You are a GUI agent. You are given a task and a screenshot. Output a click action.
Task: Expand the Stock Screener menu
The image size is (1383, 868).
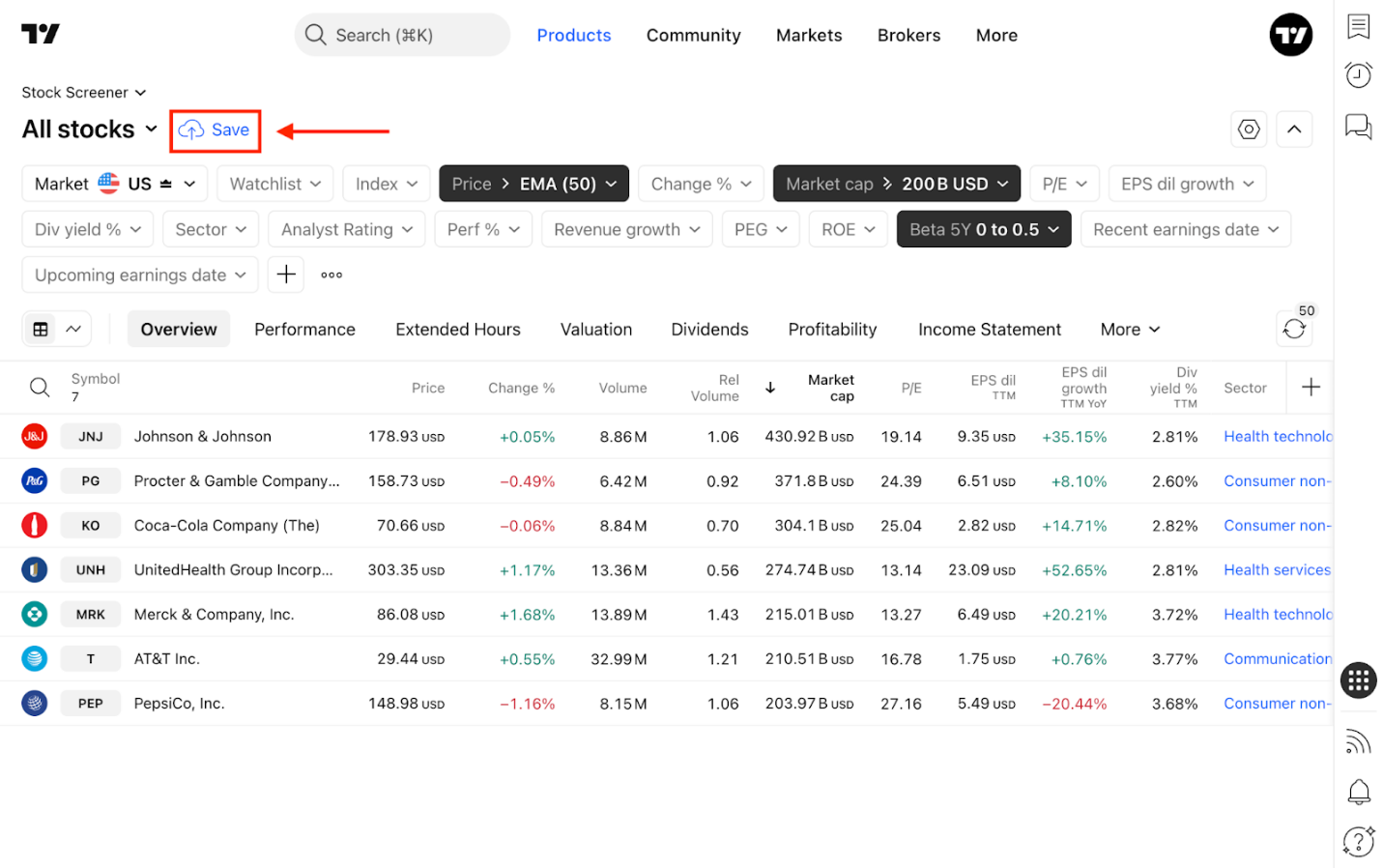point(84,93)
